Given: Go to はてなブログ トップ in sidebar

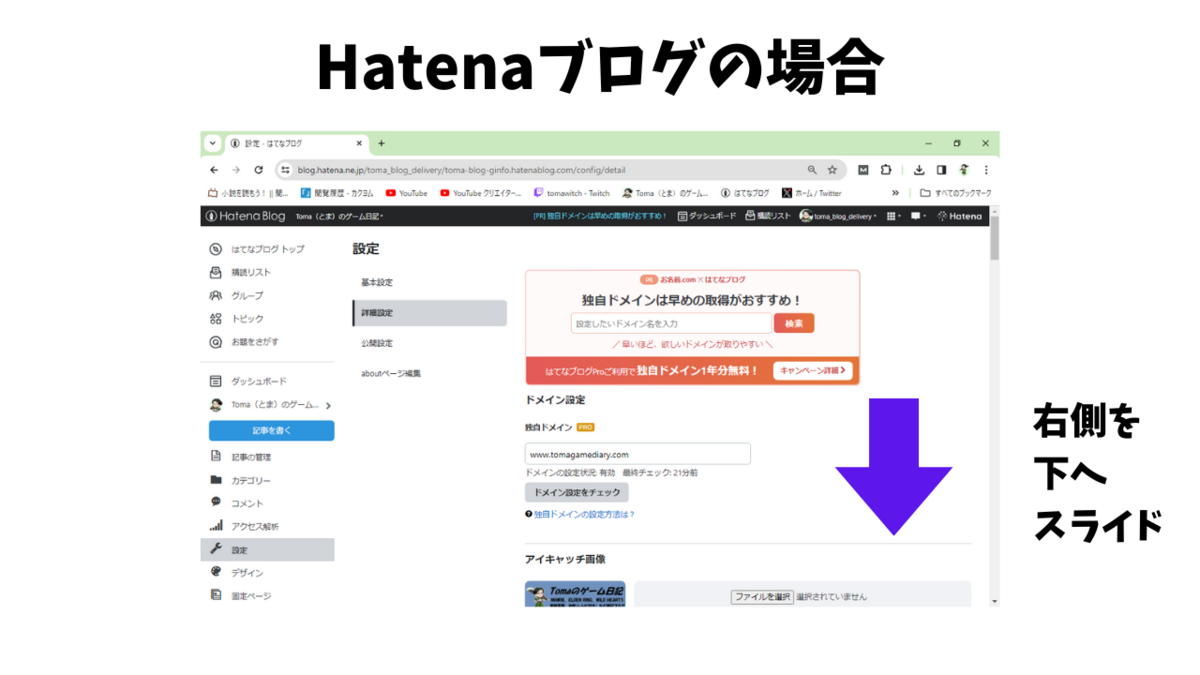Looking at the screenshot, I should 257,249.
